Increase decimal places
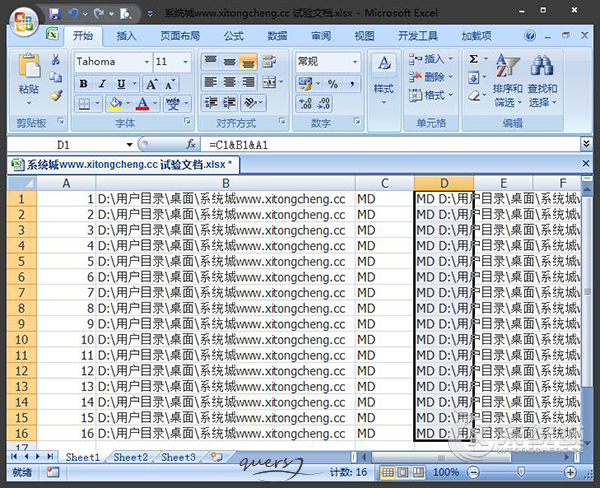600x488 pixels. tap(305, 104)
